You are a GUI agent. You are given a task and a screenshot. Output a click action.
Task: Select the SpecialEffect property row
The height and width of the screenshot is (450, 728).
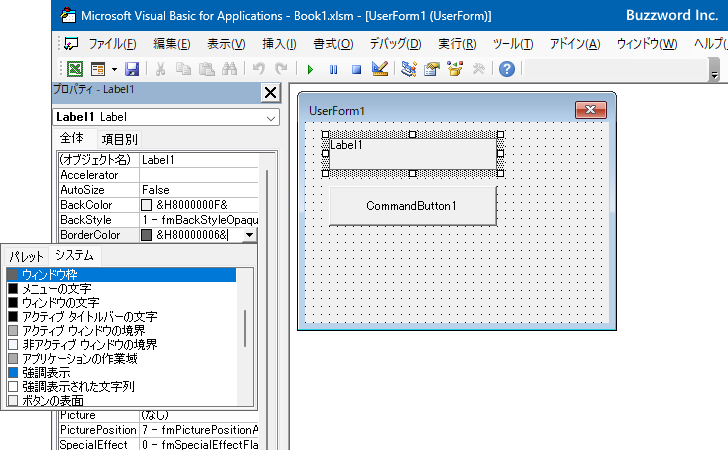(x=158, y=444)
